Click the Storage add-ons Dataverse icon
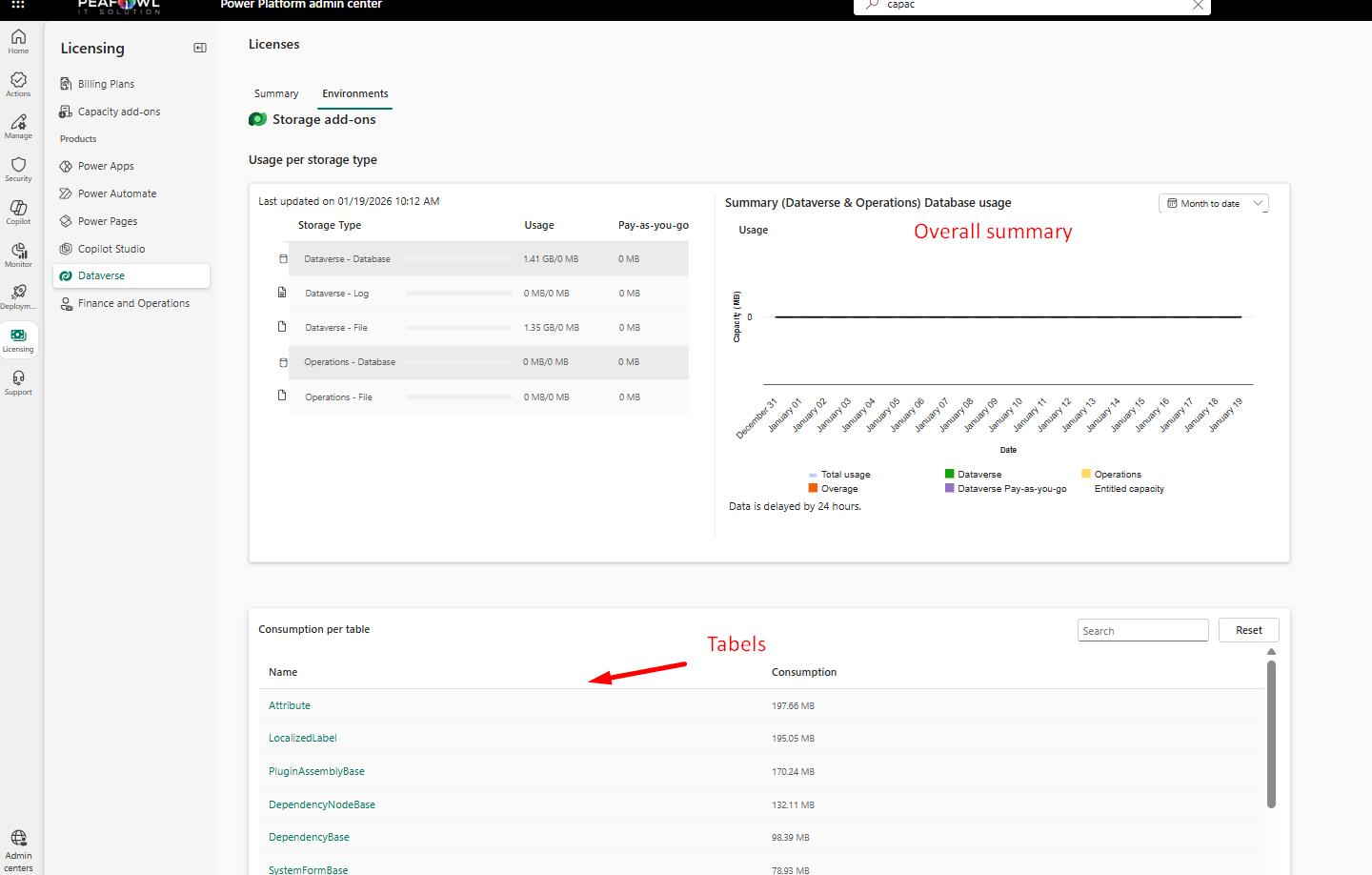This screenshot has width=1372, height=875. [x=257, y=119]
